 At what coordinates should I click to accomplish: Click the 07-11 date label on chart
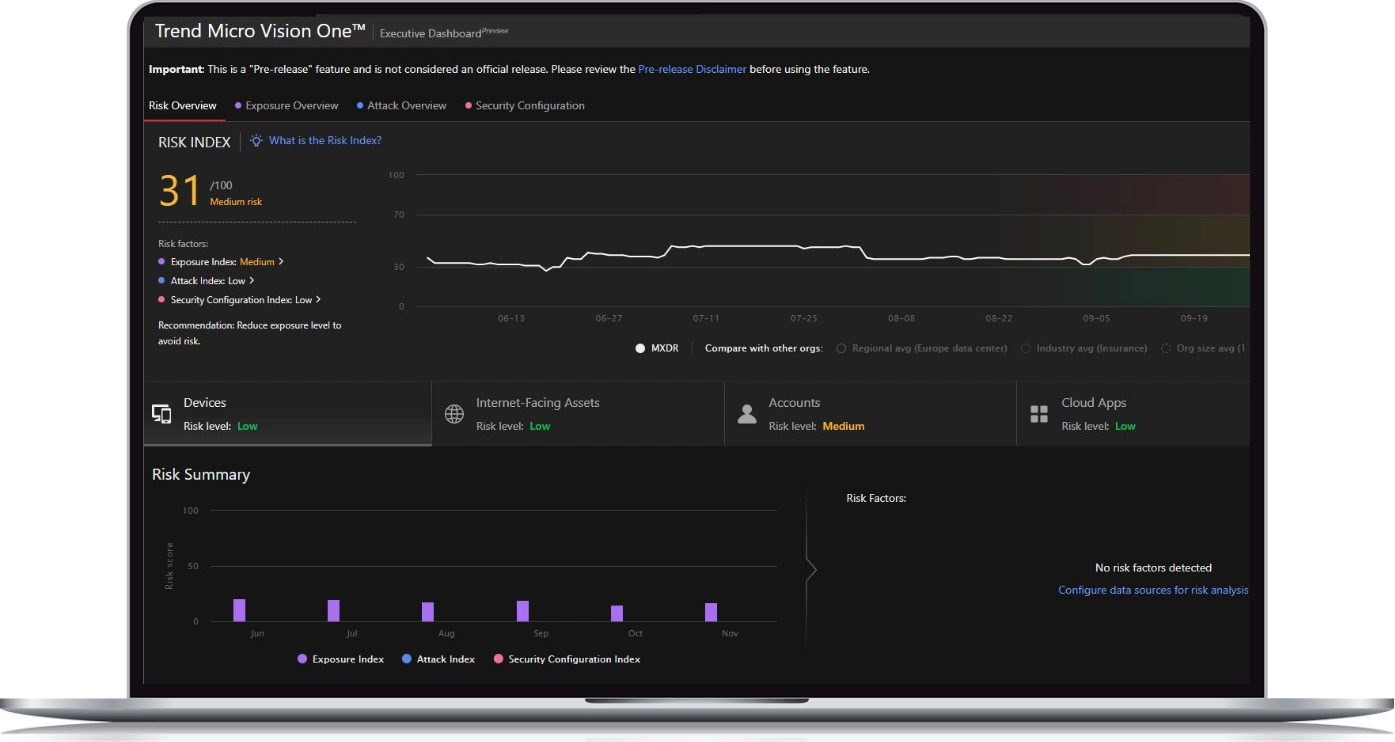click(x=706, y=318)
